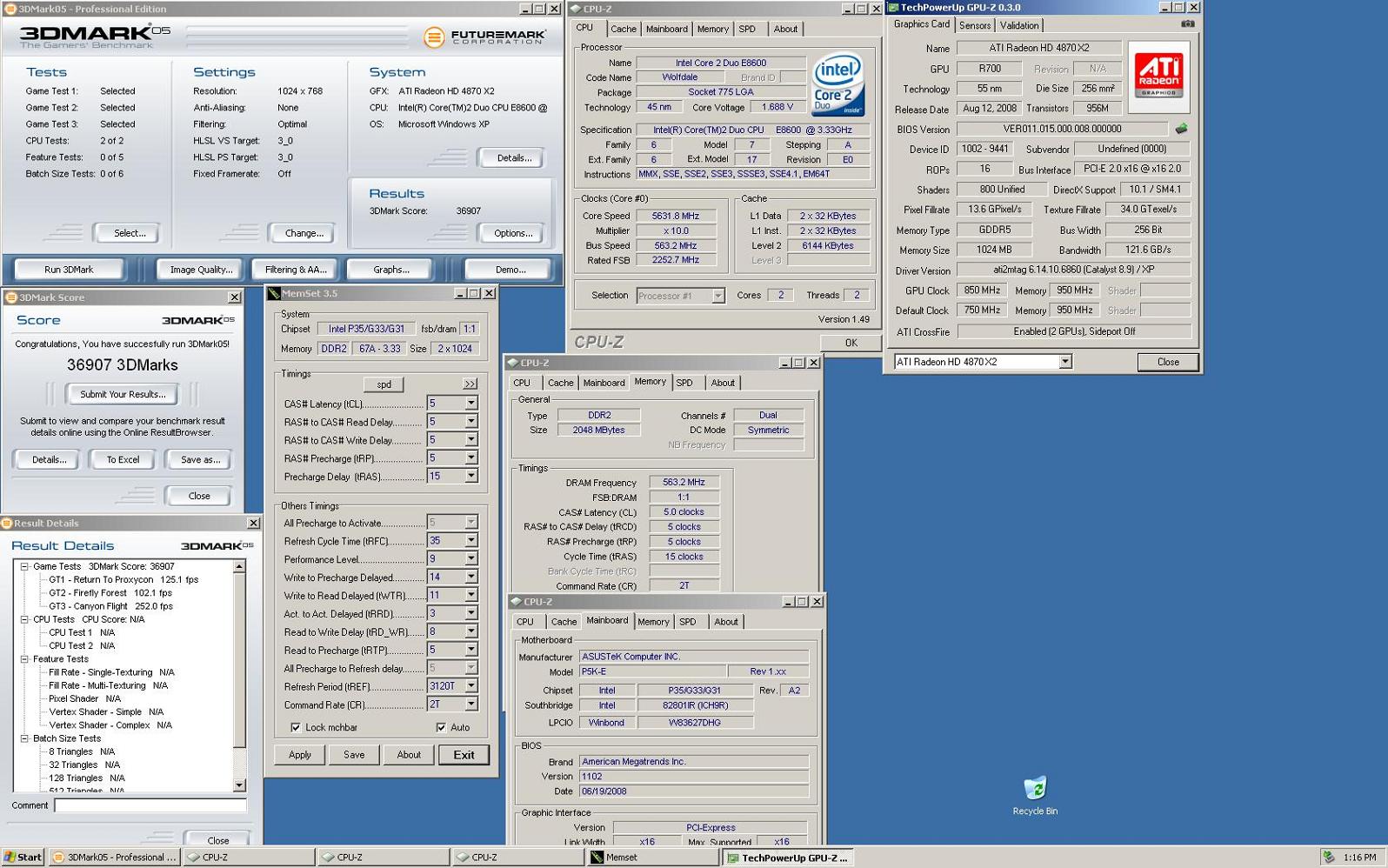Image resolution: width=1388 pixels, height=868 pixels.
Task: Click the 3DMark05 - Professional taskbar button
Action: [x=115, y=858]
